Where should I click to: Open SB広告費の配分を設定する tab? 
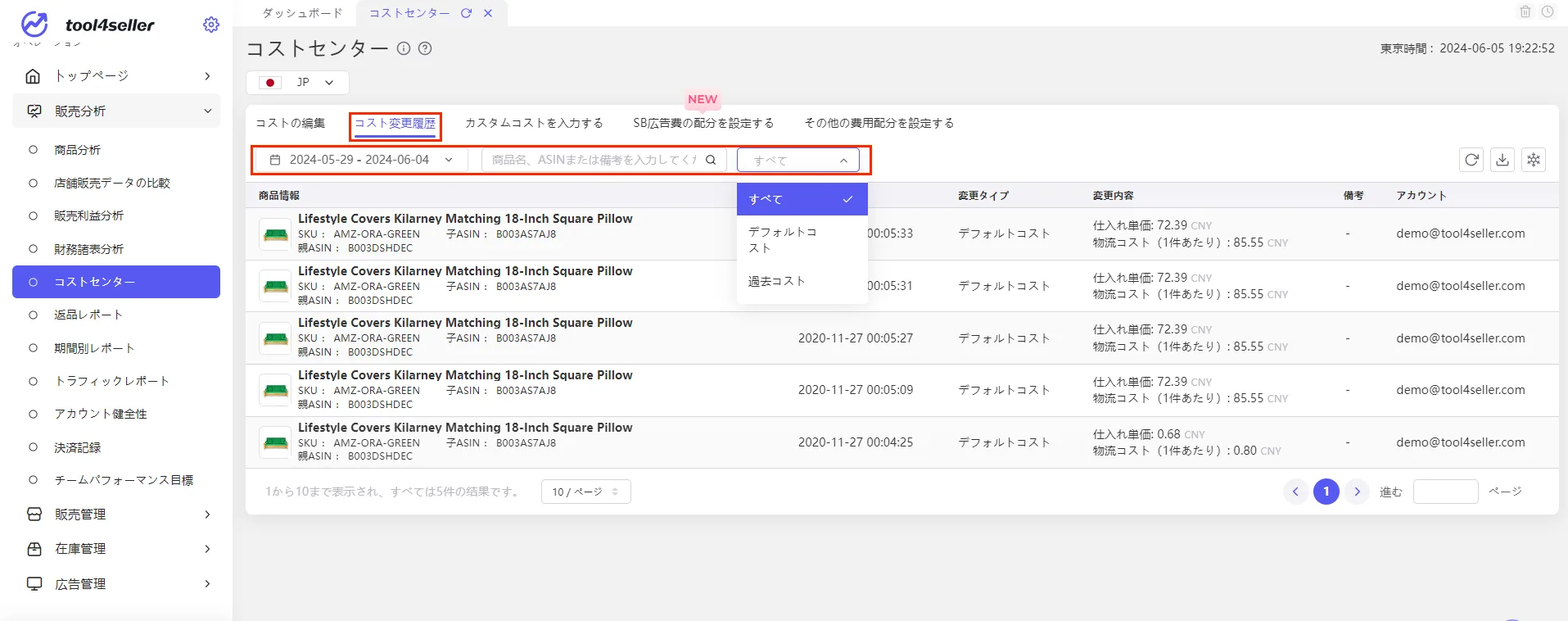point(703,123)
